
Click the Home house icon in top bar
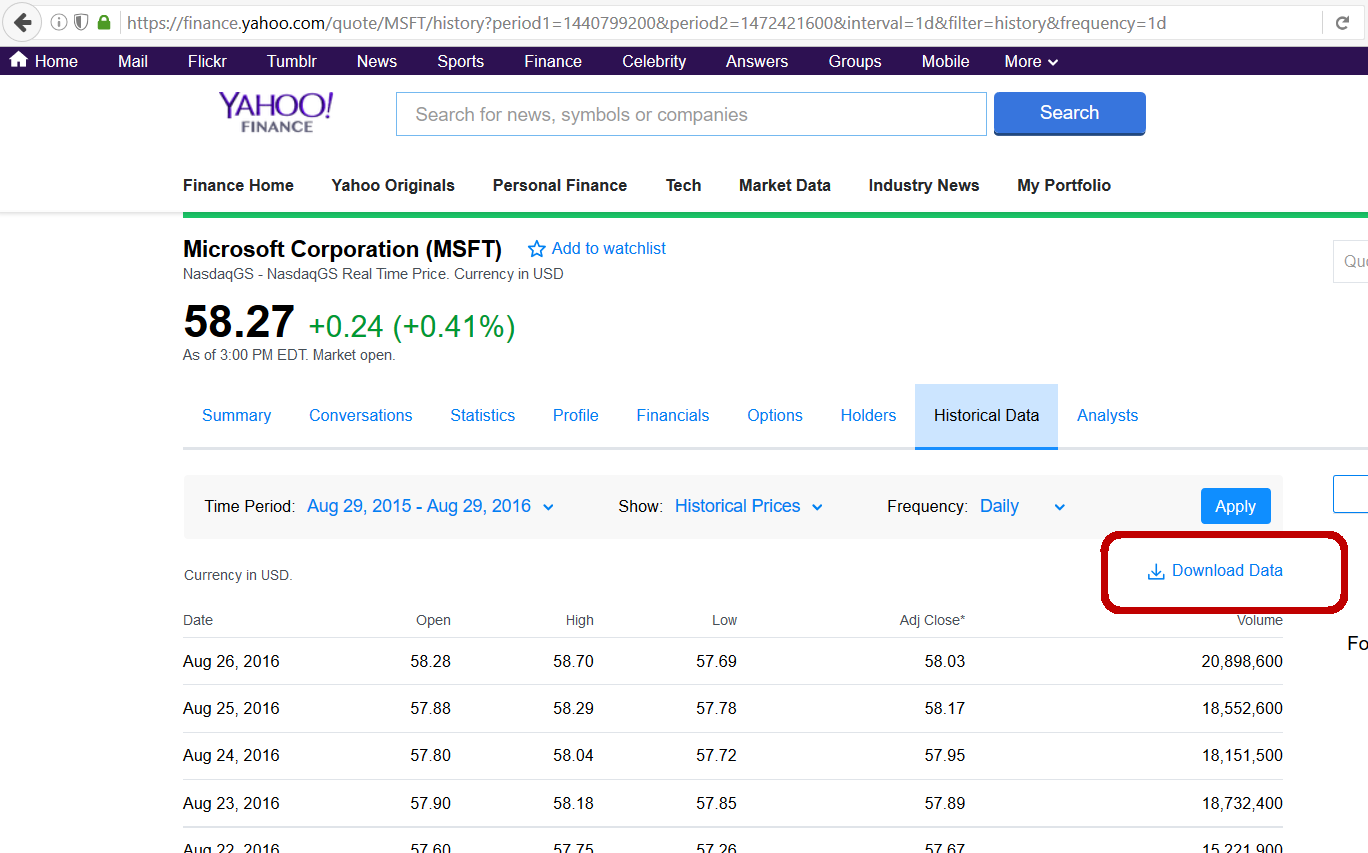[18, 60]
